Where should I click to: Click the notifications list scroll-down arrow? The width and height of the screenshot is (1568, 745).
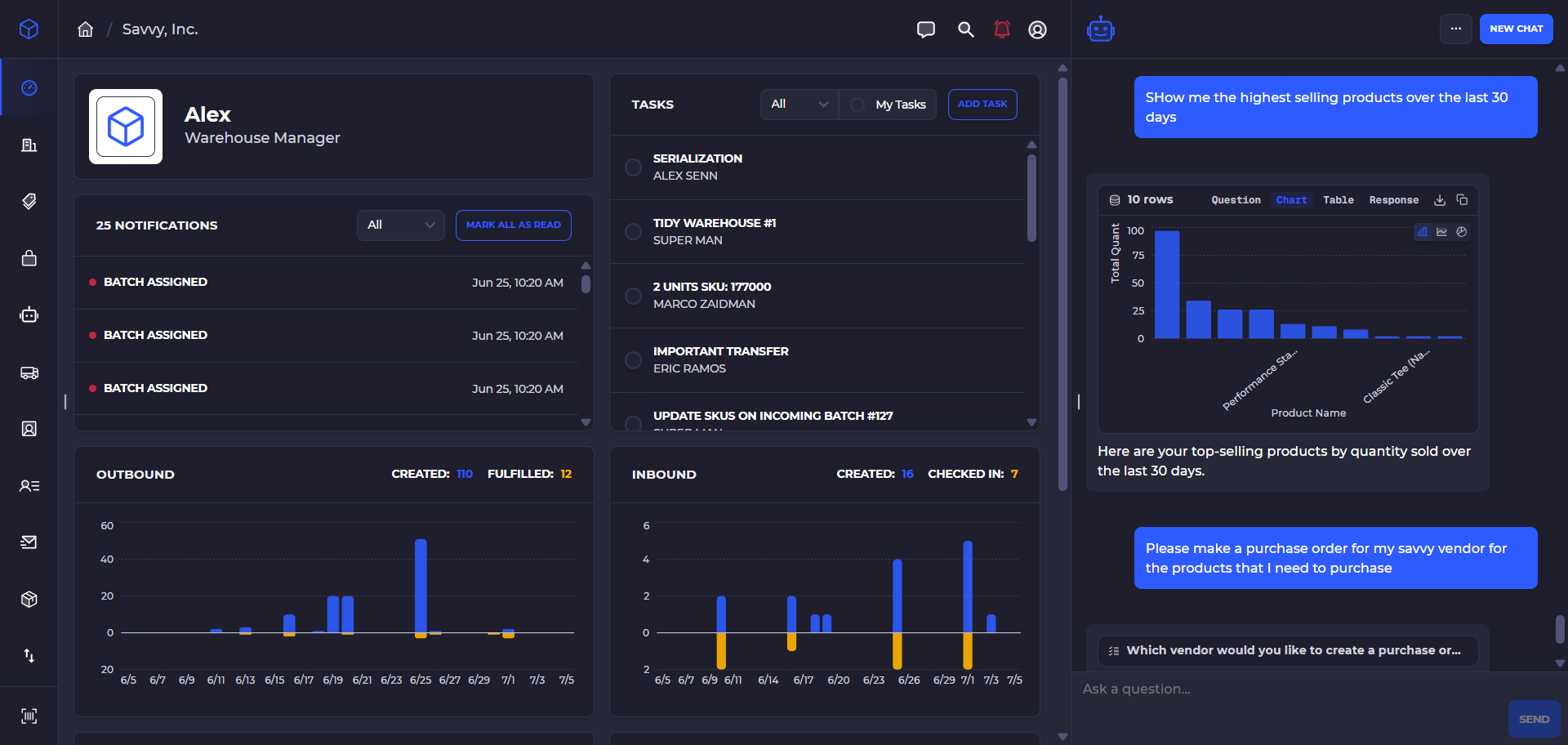point(586,422)
